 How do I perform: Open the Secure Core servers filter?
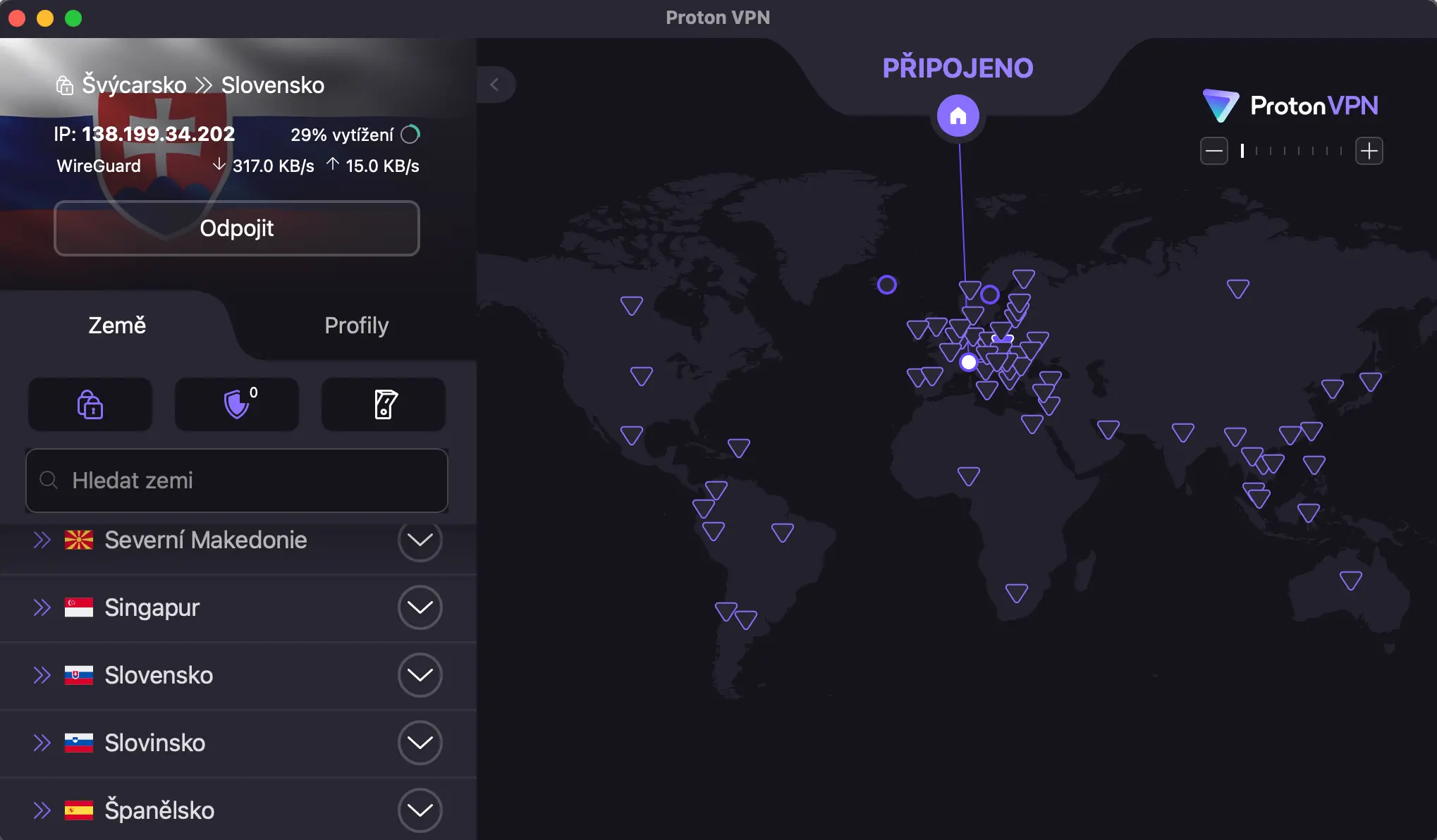click(90, 404)
